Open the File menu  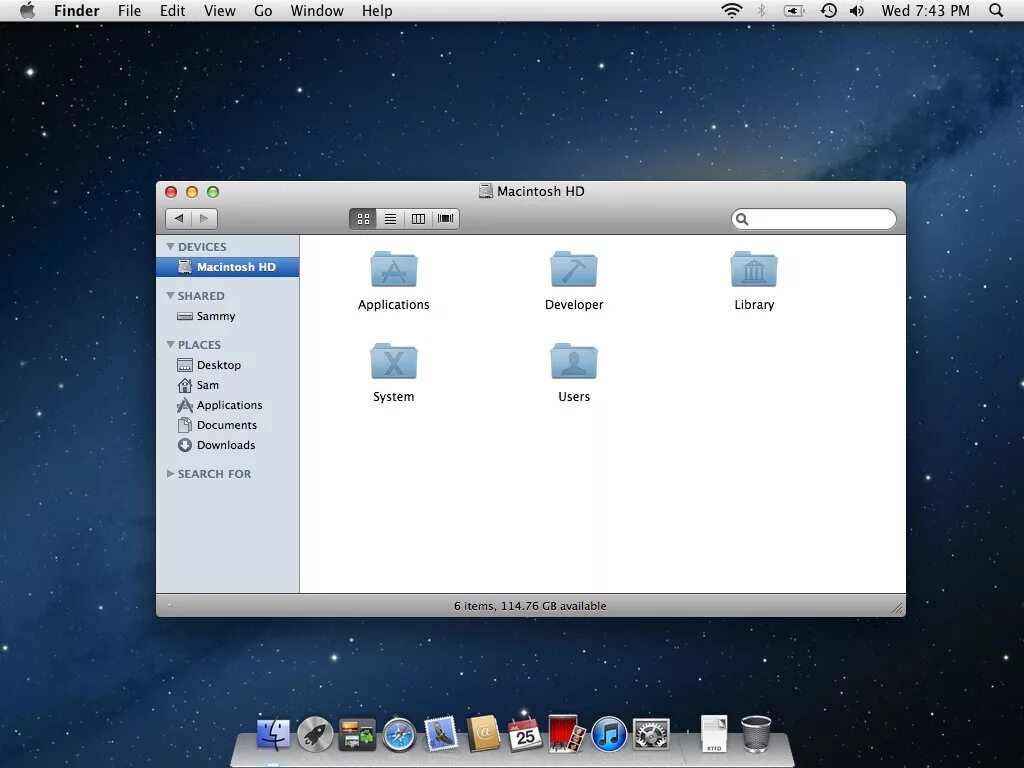(x=129, y=10)
